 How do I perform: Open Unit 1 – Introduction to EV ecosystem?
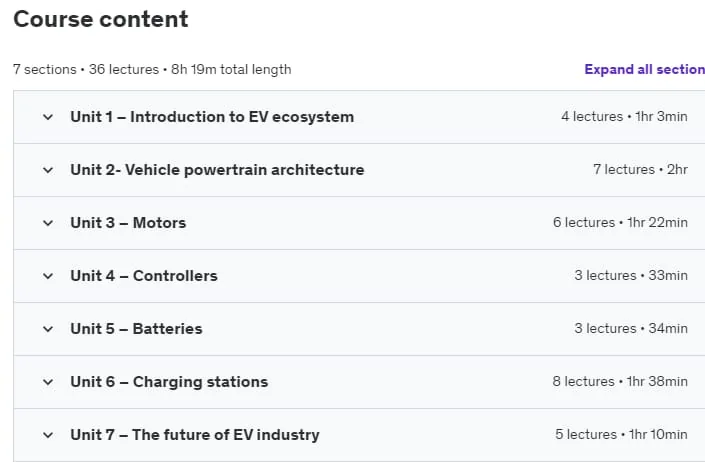coord(212,117)
